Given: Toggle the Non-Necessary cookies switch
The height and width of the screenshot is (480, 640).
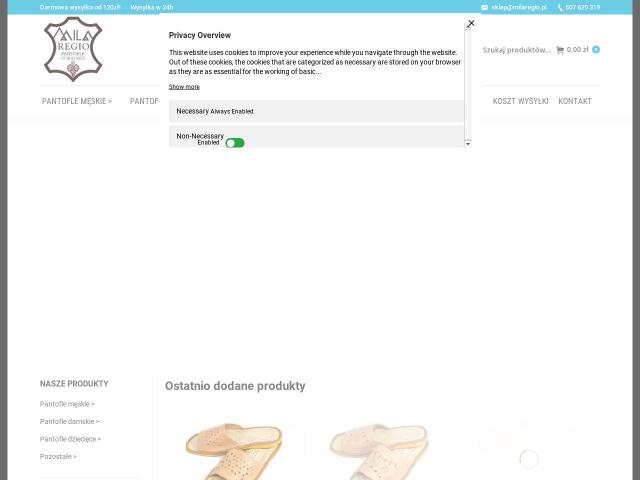Looking at the screenshot, I should pos(235,143).
